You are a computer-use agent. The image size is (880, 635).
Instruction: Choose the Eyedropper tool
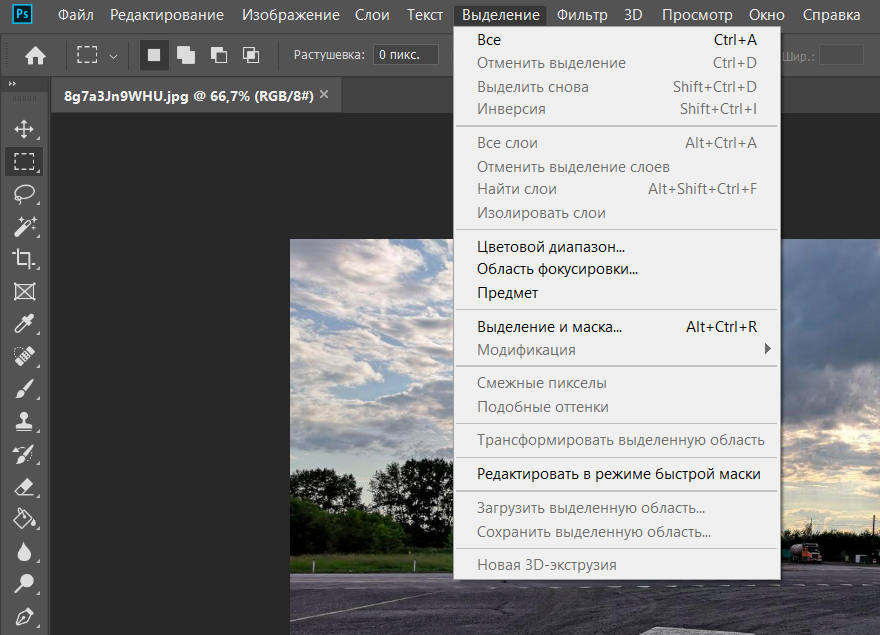coord(24,324)
